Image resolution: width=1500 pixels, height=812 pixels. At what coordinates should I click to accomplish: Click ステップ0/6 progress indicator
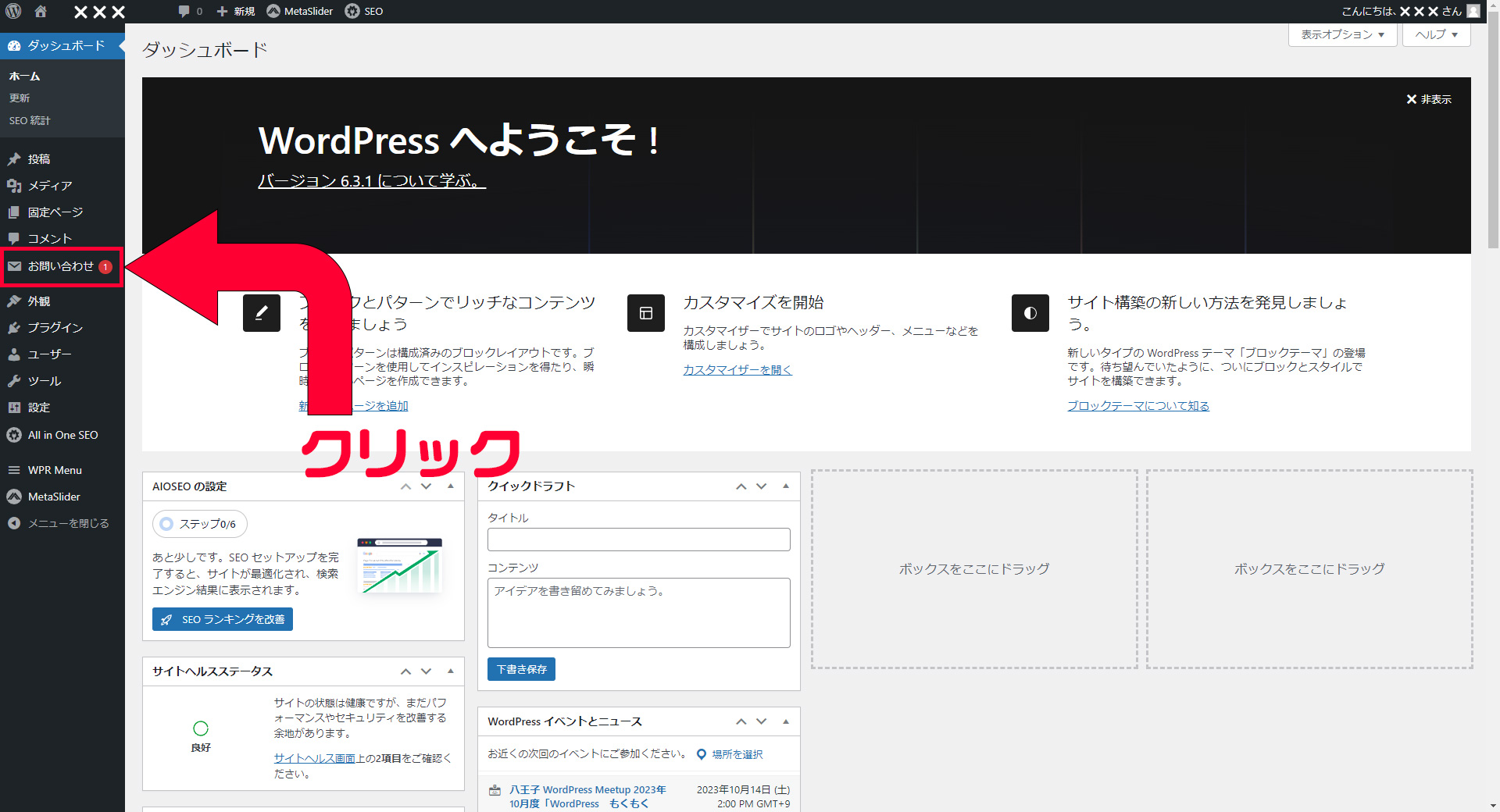200,524
